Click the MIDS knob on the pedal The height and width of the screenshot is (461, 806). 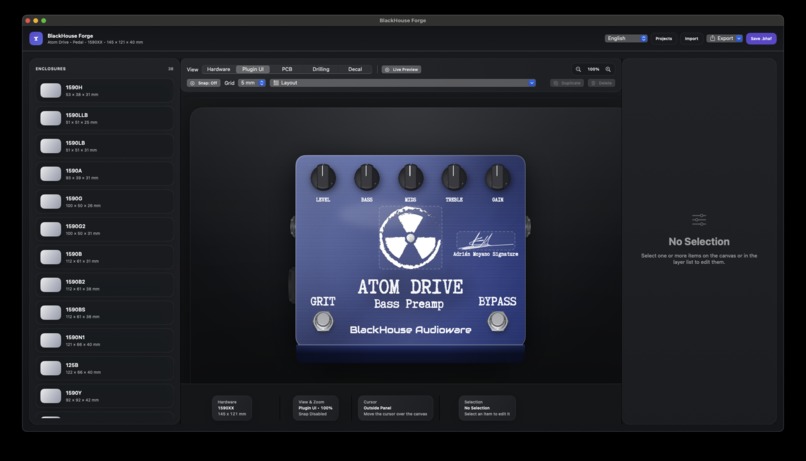click(x=410, y=178)
